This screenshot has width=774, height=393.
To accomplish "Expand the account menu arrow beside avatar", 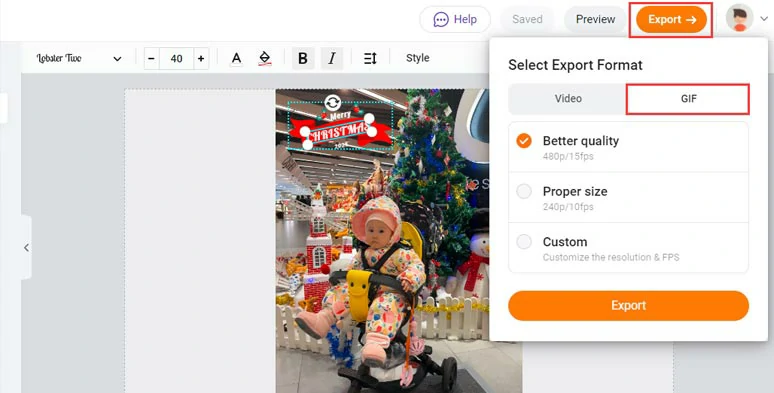I will [x=764, y=19].
